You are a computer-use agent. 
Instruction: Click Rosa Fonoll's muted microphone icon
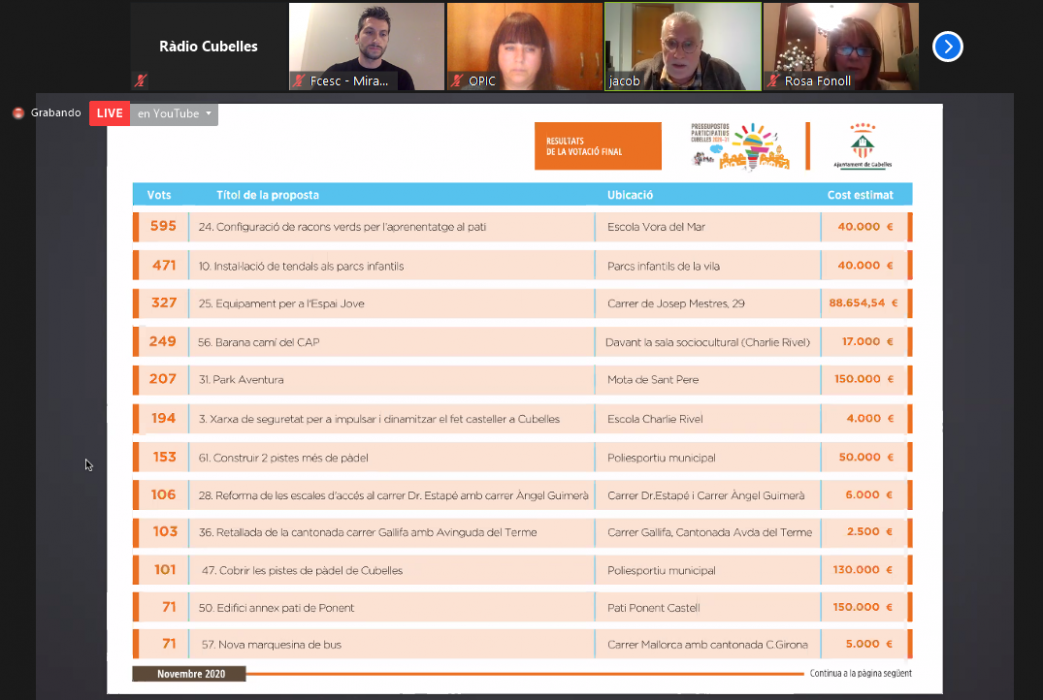[773, 81]
